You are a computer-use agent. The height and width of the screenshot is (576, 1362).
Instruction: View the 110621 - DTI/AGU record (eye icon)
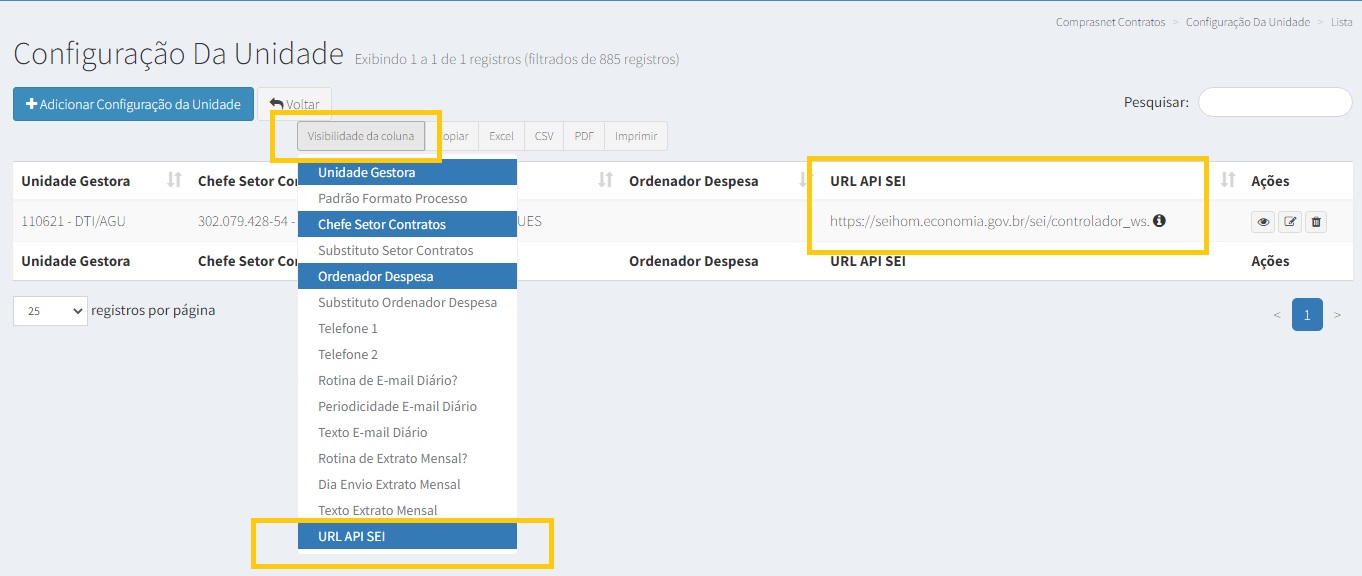click(1263, 222)
